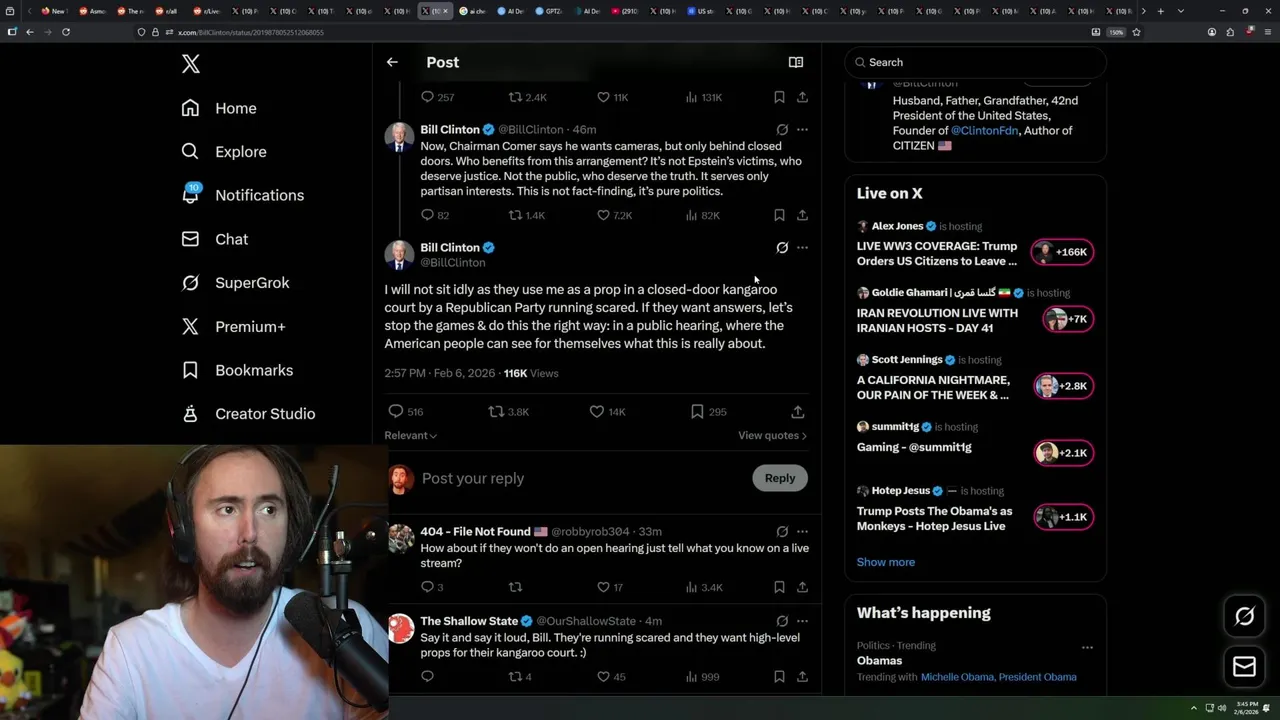View analytics of Chairman Comer post (82K)
1280x720 pixels.
tap(702, 215)
